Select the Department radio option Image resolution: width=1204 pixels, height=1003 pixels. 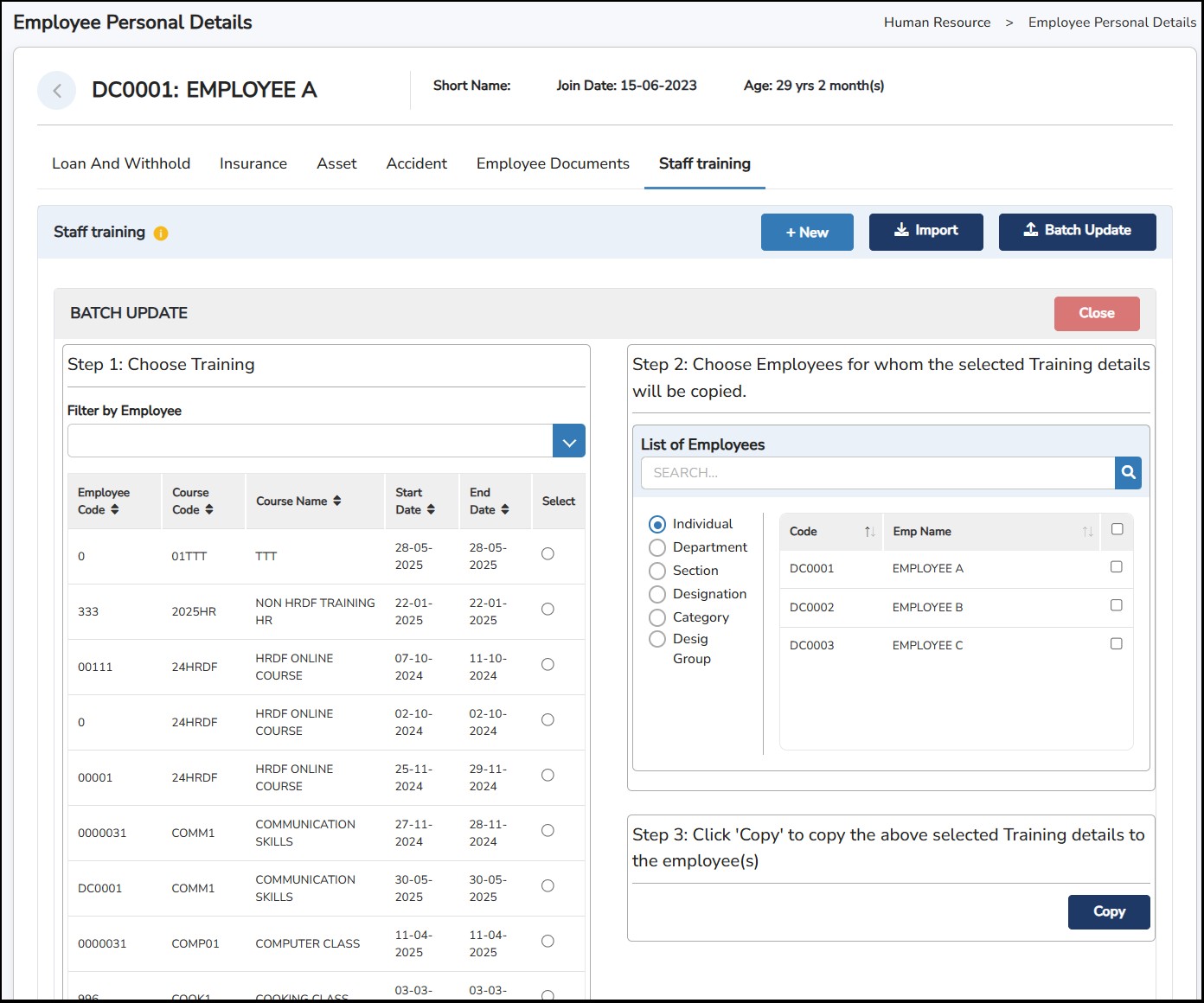click(x=657, y=547)
